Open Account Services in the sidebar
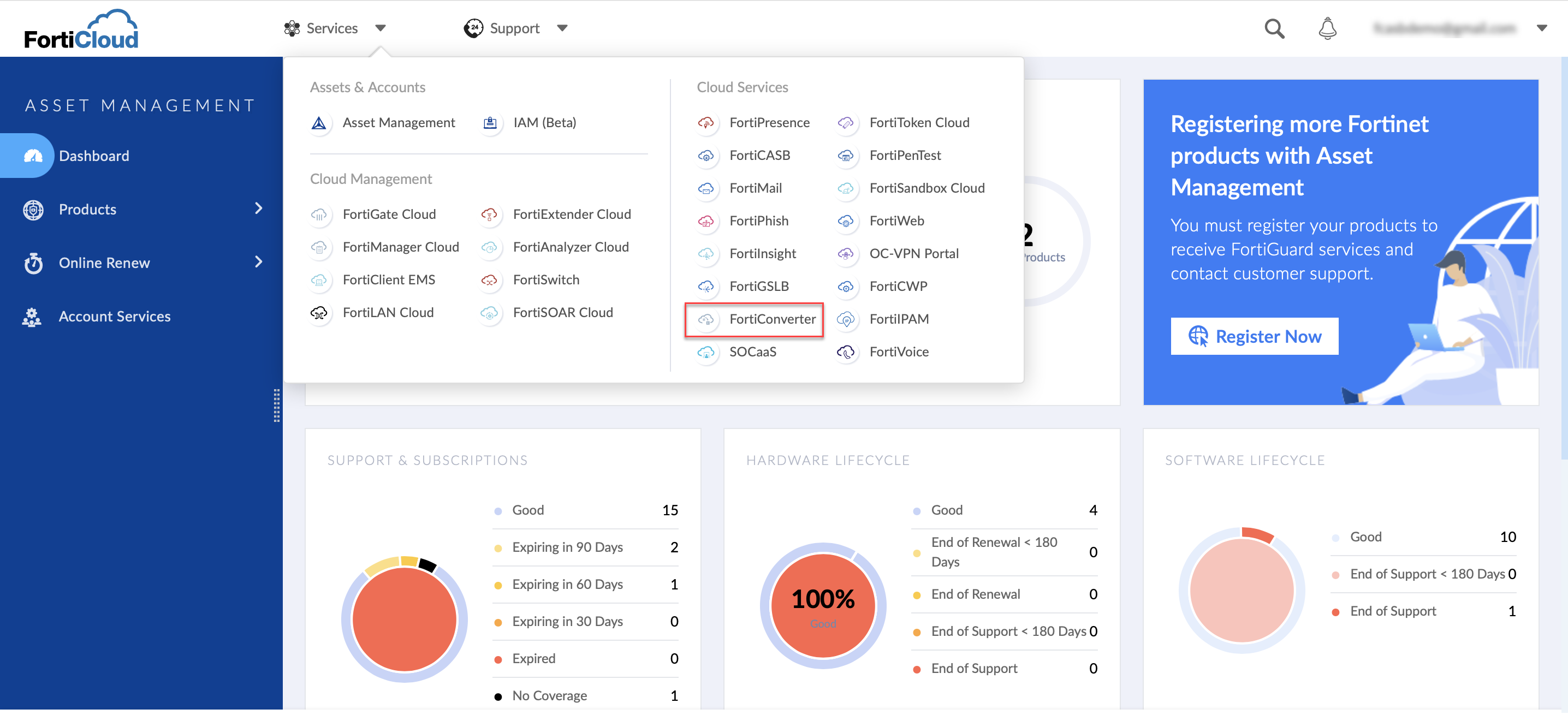 115,317
